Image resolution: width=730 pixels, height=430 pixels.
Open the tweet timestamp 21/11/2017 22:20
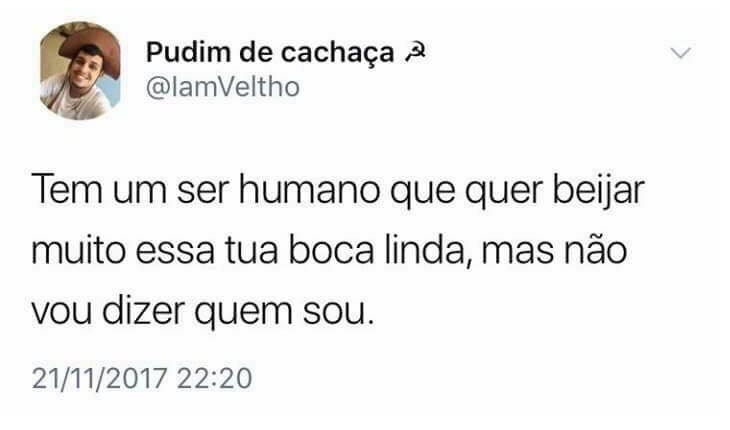[x=142, y=378]
